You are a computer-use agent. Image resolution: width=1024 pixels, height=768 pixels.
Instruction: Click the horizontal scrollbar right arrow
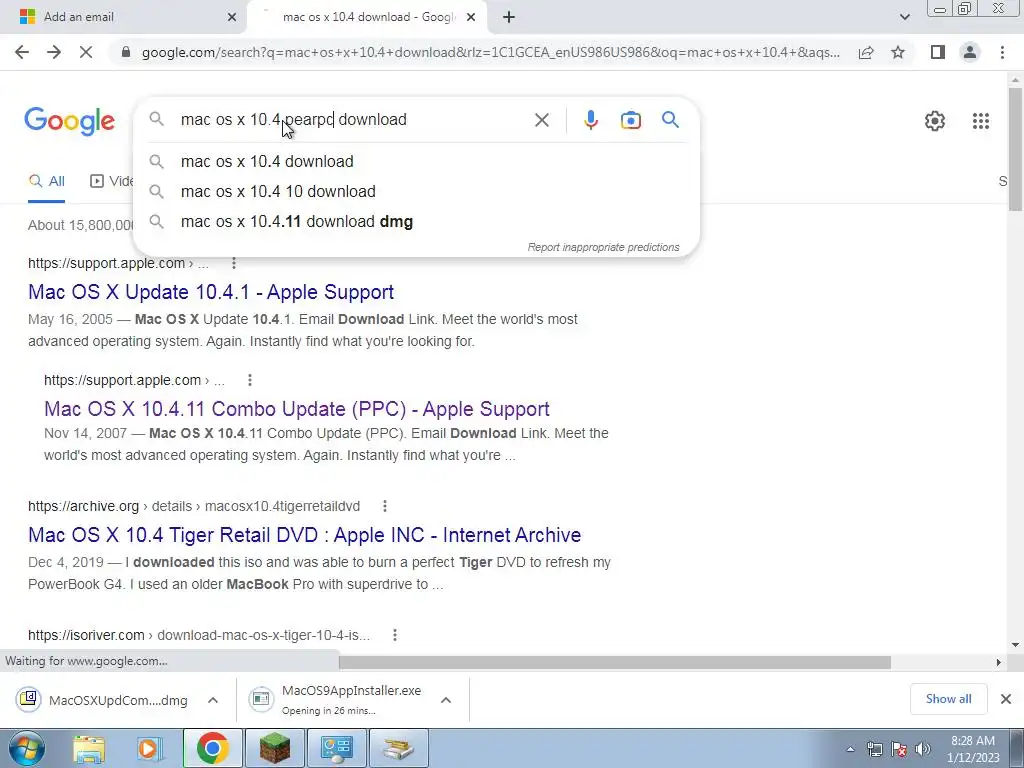[999, 662]
